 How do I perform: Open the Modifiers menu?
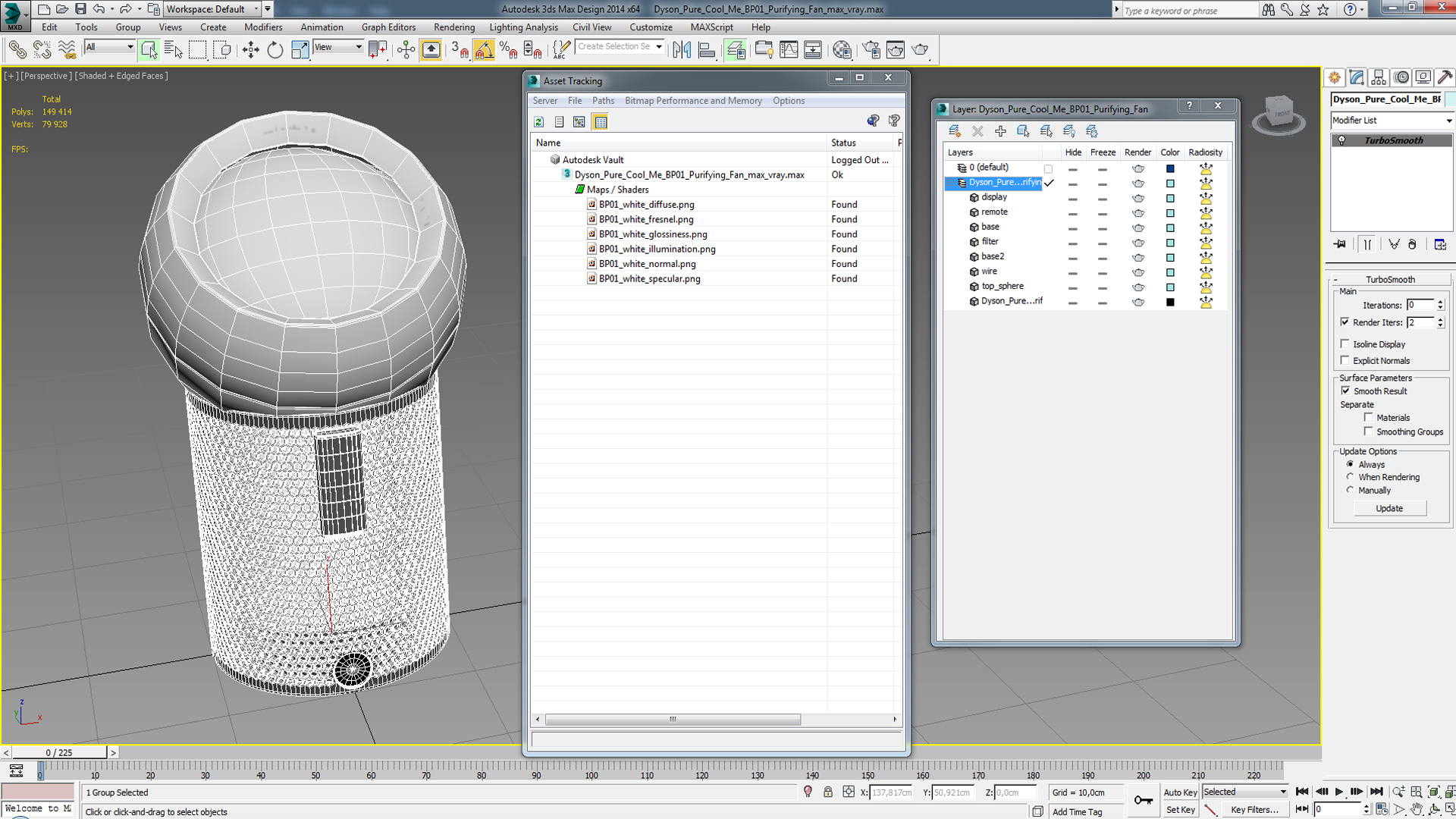[263, 27]
